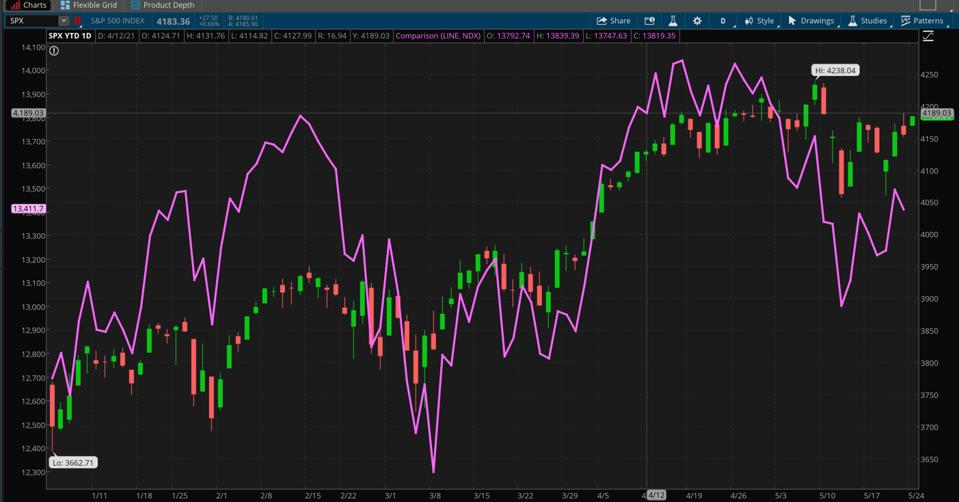Click the flask icon beside Share
The image size is (959, 502).
tap(673, 20)
